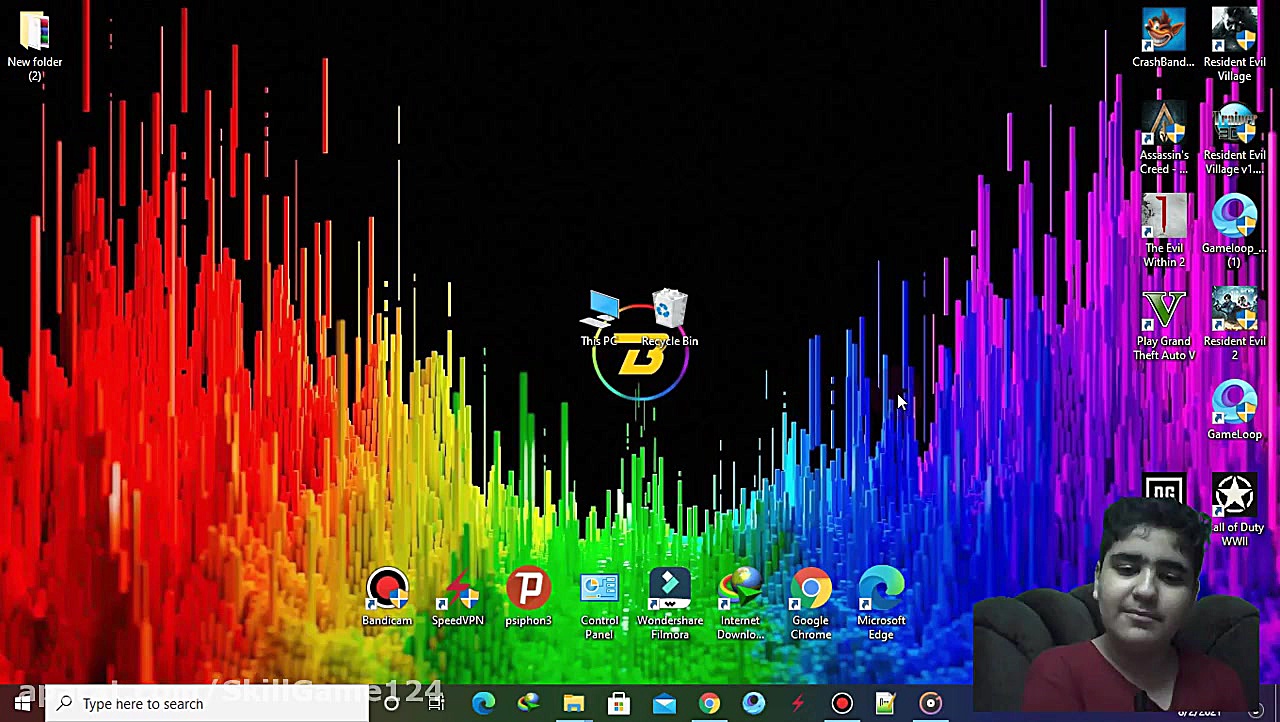The height and width of the screenshot is (722, 1280).
Task: Select the Resident Evil 2 shortcut
Action: (1234, 325)
